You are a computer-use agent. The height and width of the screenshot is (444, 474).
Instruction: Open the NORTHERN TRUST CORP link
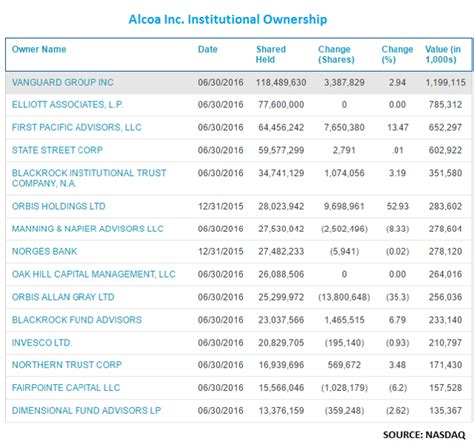67,365
